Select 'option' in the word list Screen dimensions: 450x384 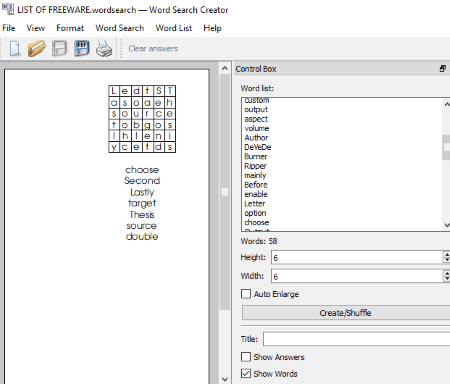pos(255,213)
